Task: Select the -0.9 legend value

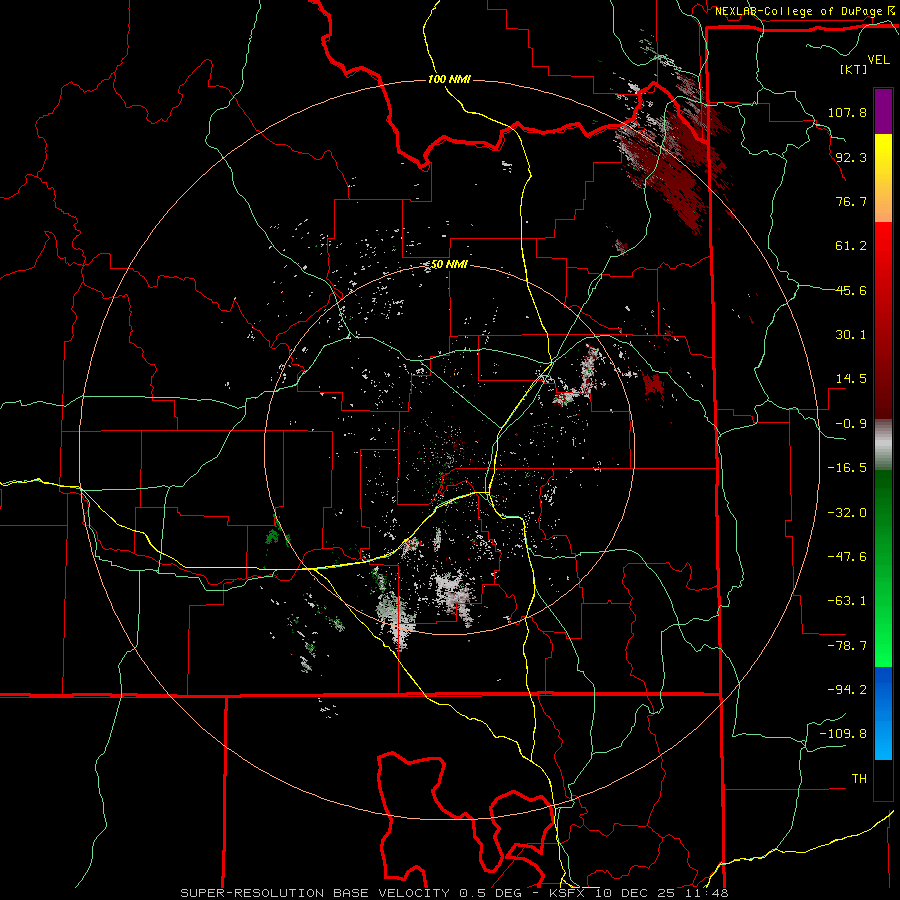Action: (851, 424)
